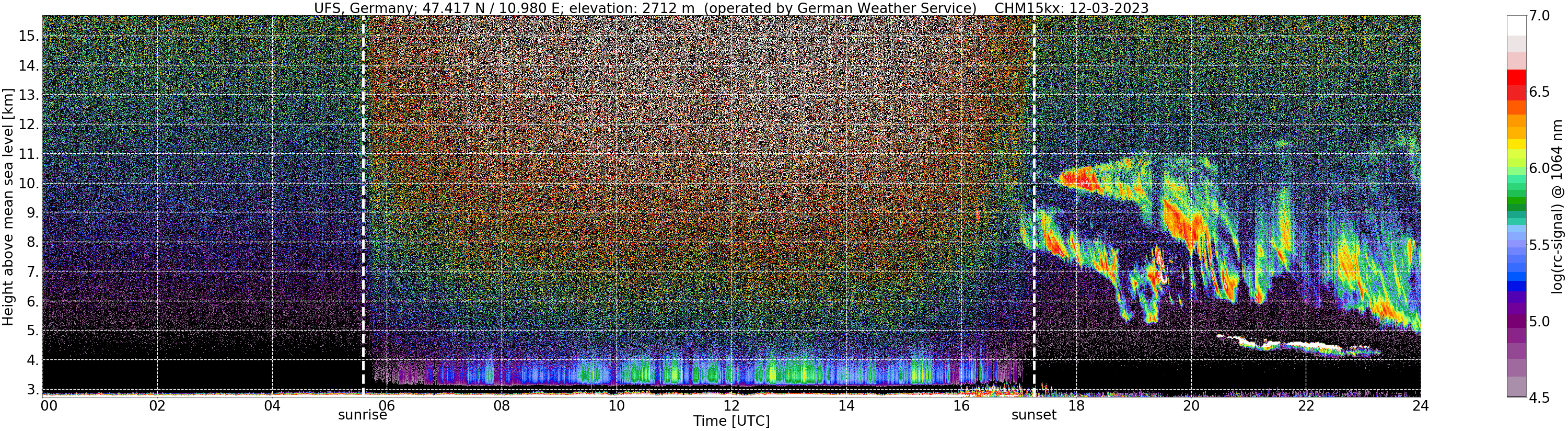Click the colorbar tick label '5.5'
The width and height of the screenshot is (1568, 431).
[1540, 245]
